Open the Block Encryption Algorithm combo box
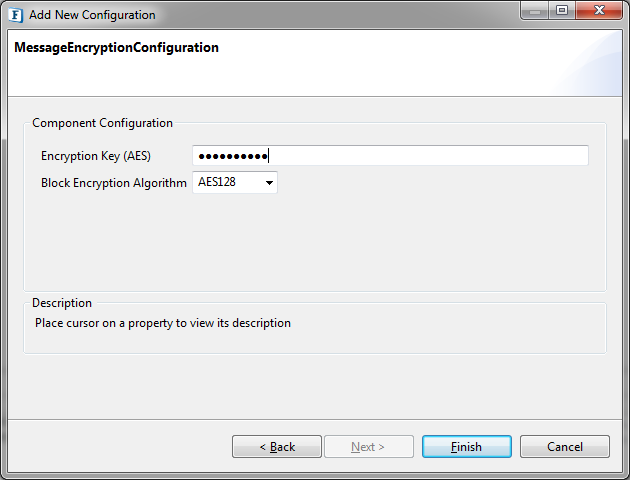630x480 pixels. coord(234,183)
